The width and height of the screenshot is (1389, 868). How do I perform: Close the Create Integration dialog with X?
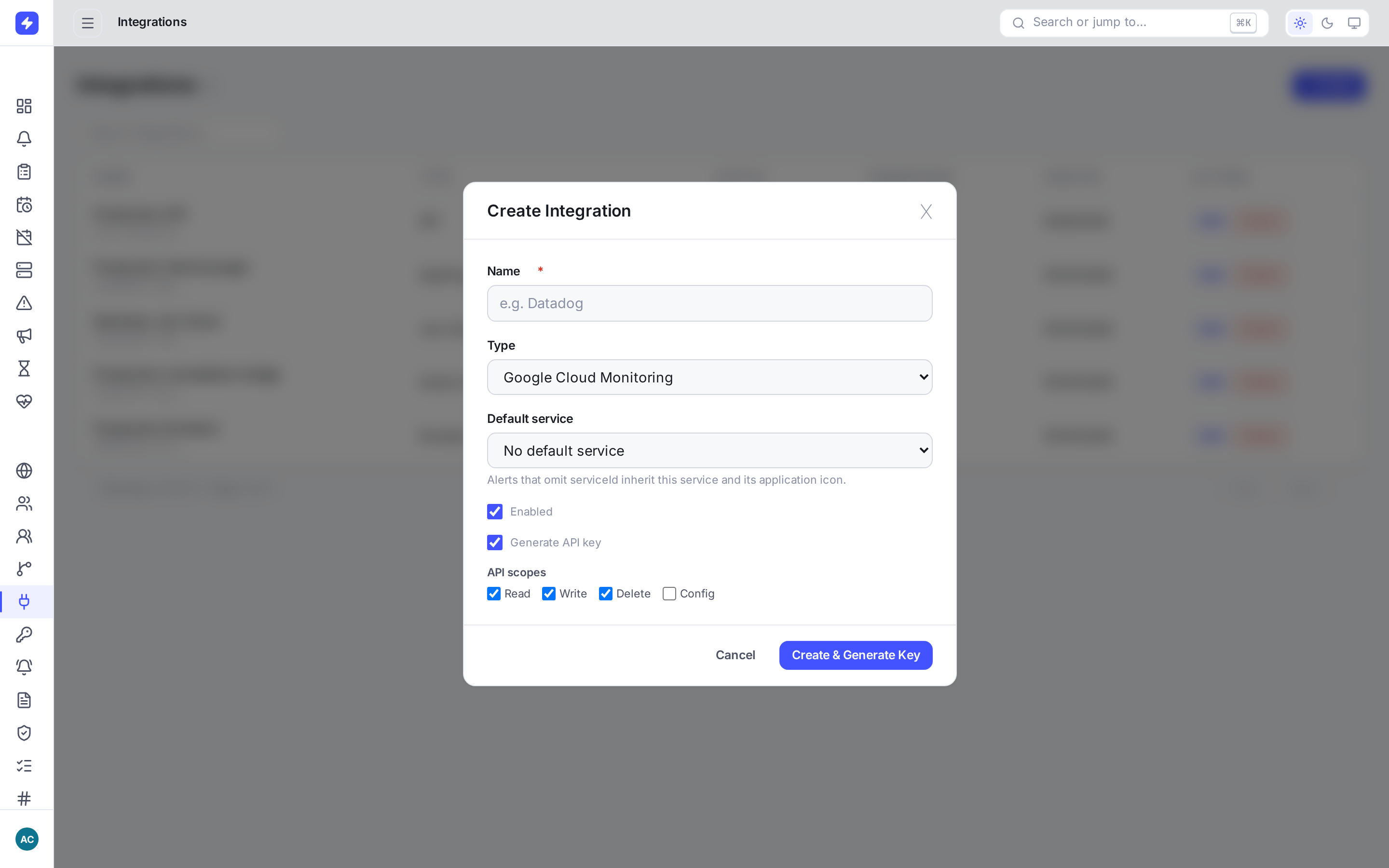pos(926,212)
